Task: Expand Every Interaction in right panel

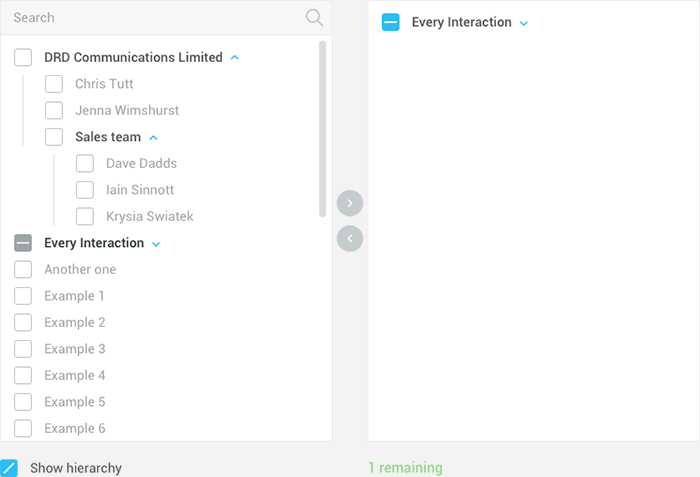Action: tap(524, 23)
